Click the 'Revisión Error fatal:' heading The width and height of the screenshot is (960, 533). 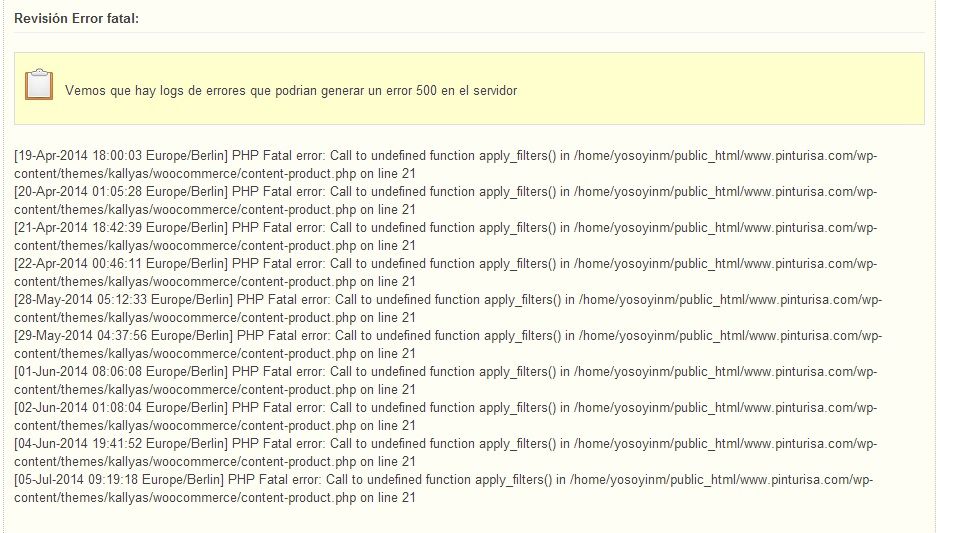(77, 18)
